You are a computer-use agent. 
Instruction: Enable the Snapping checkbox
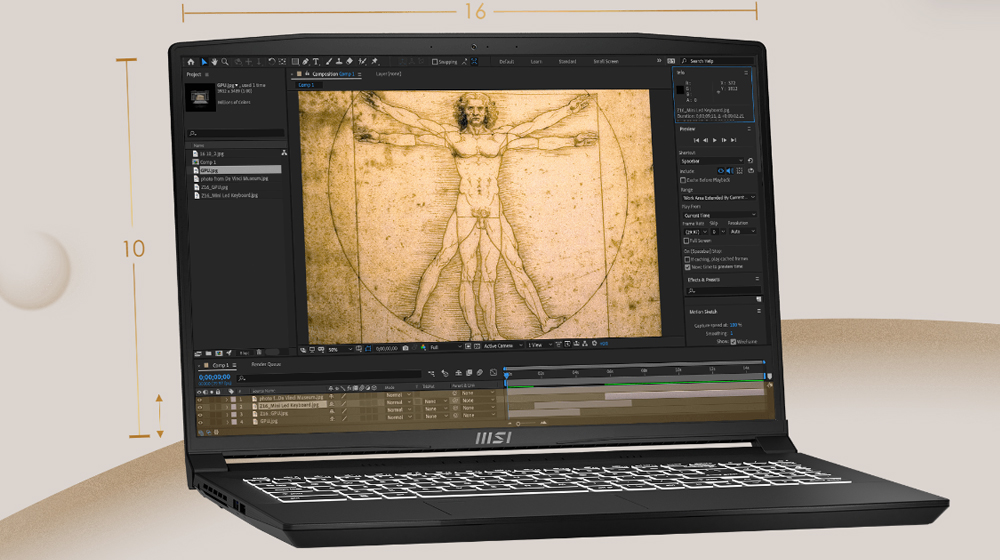point(435,62)
